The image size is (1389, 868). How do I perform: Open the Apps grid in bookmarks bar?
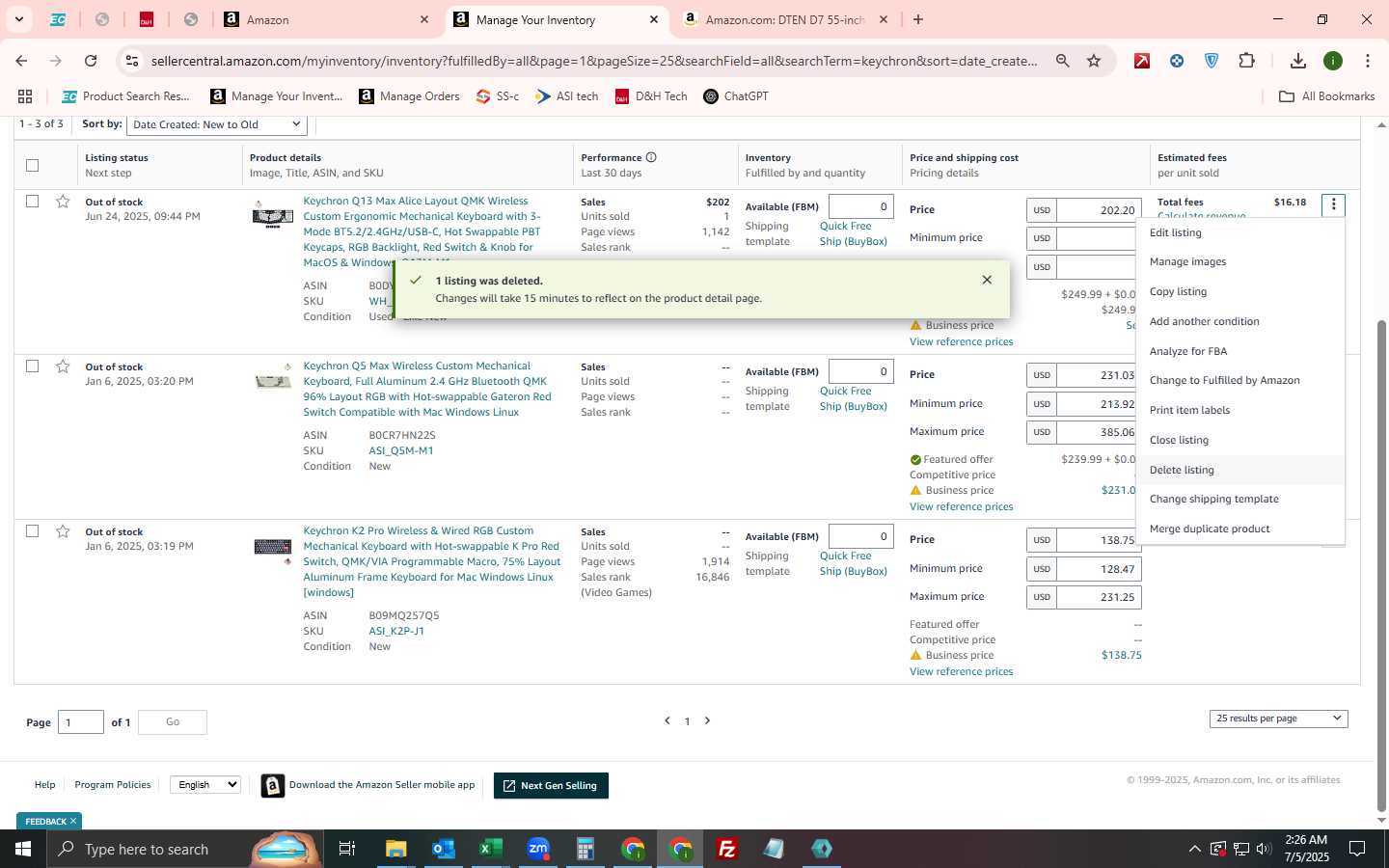(x=25, y=96)
